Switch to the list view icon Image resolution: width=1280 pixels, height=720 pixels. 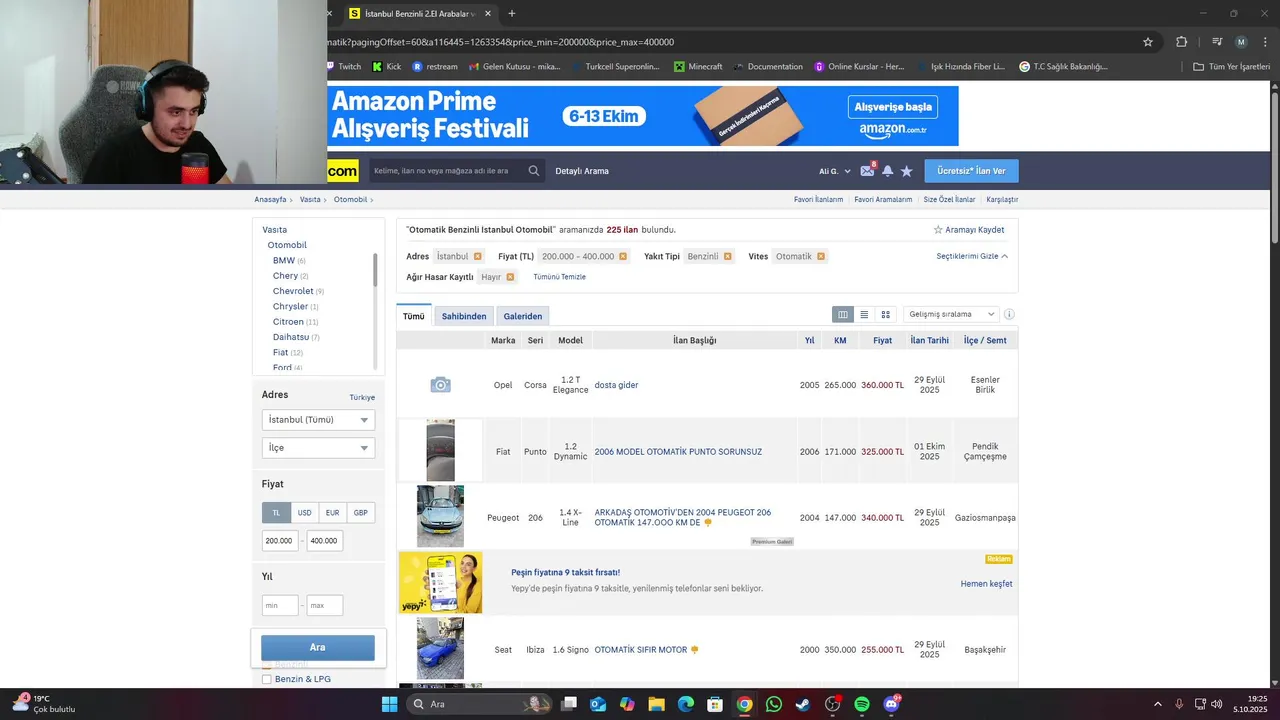(864, 314)
